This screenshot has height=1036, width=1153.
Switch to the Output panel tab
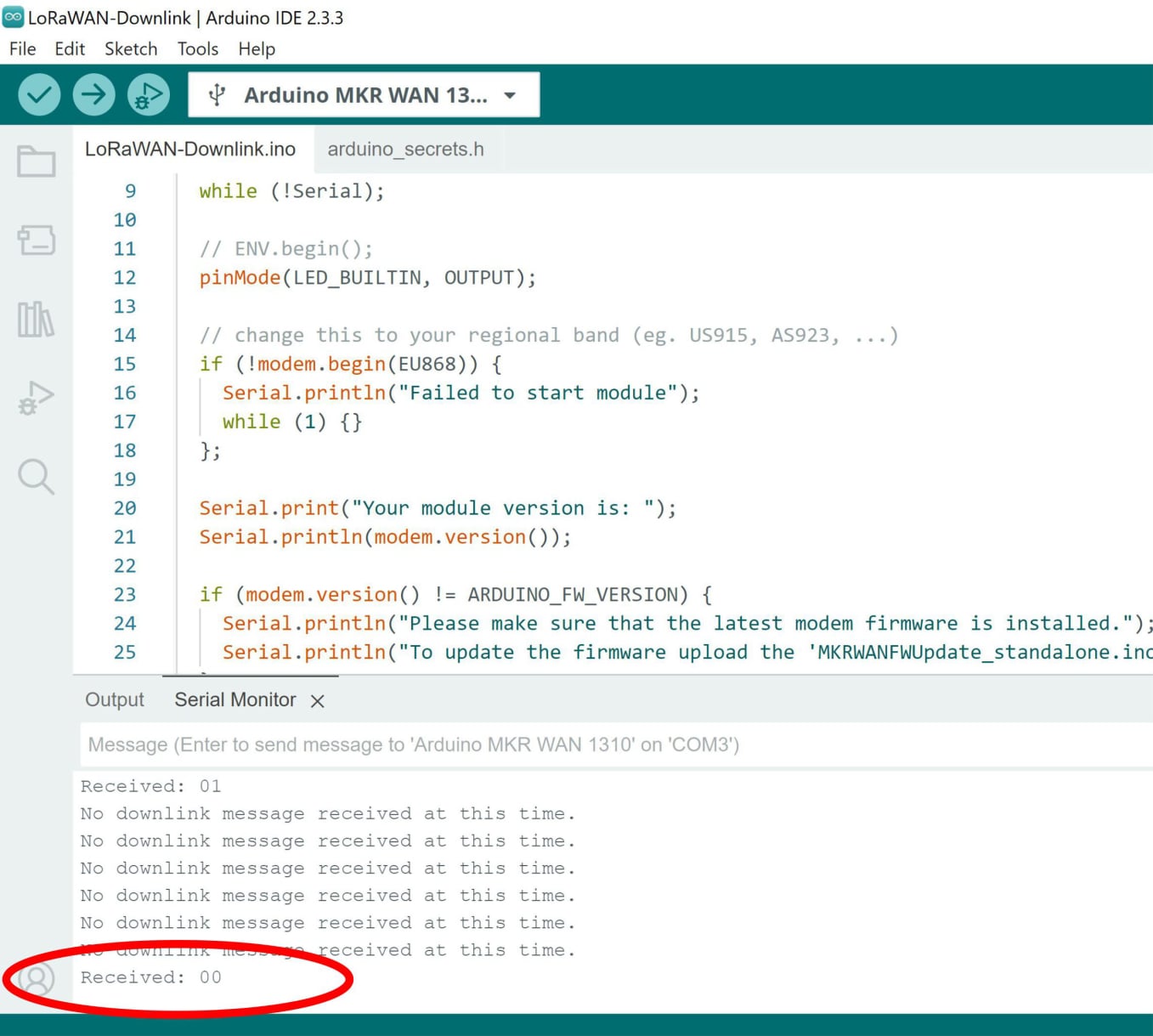(x=115, y=700)
